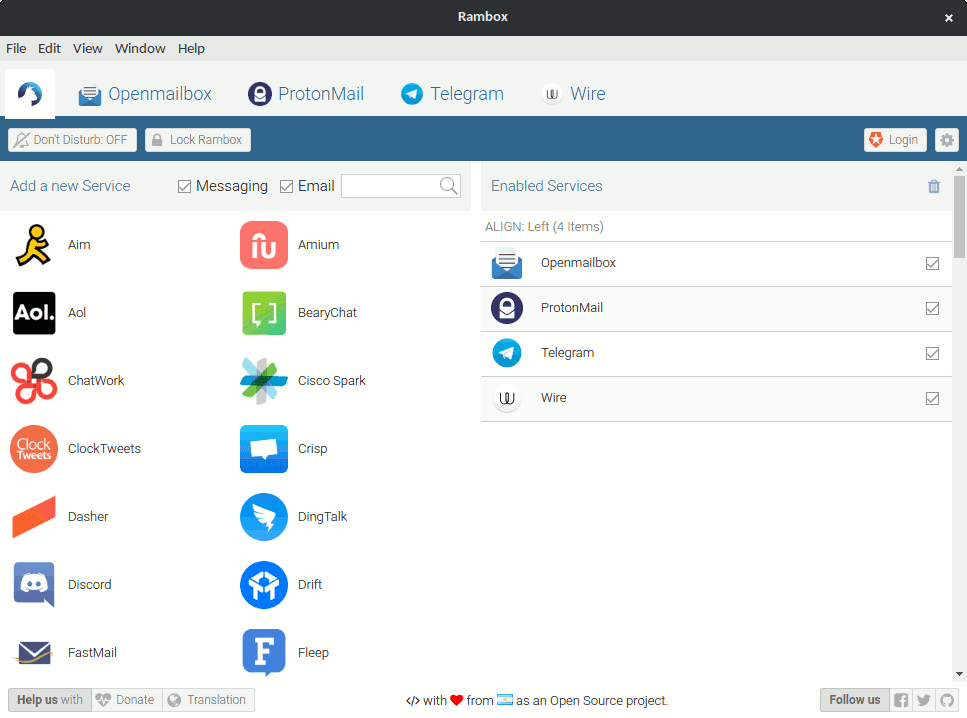Screen dimensions: 967x718
Task: Switch to the ProtonMail tab
Action: tap(306, 94)
